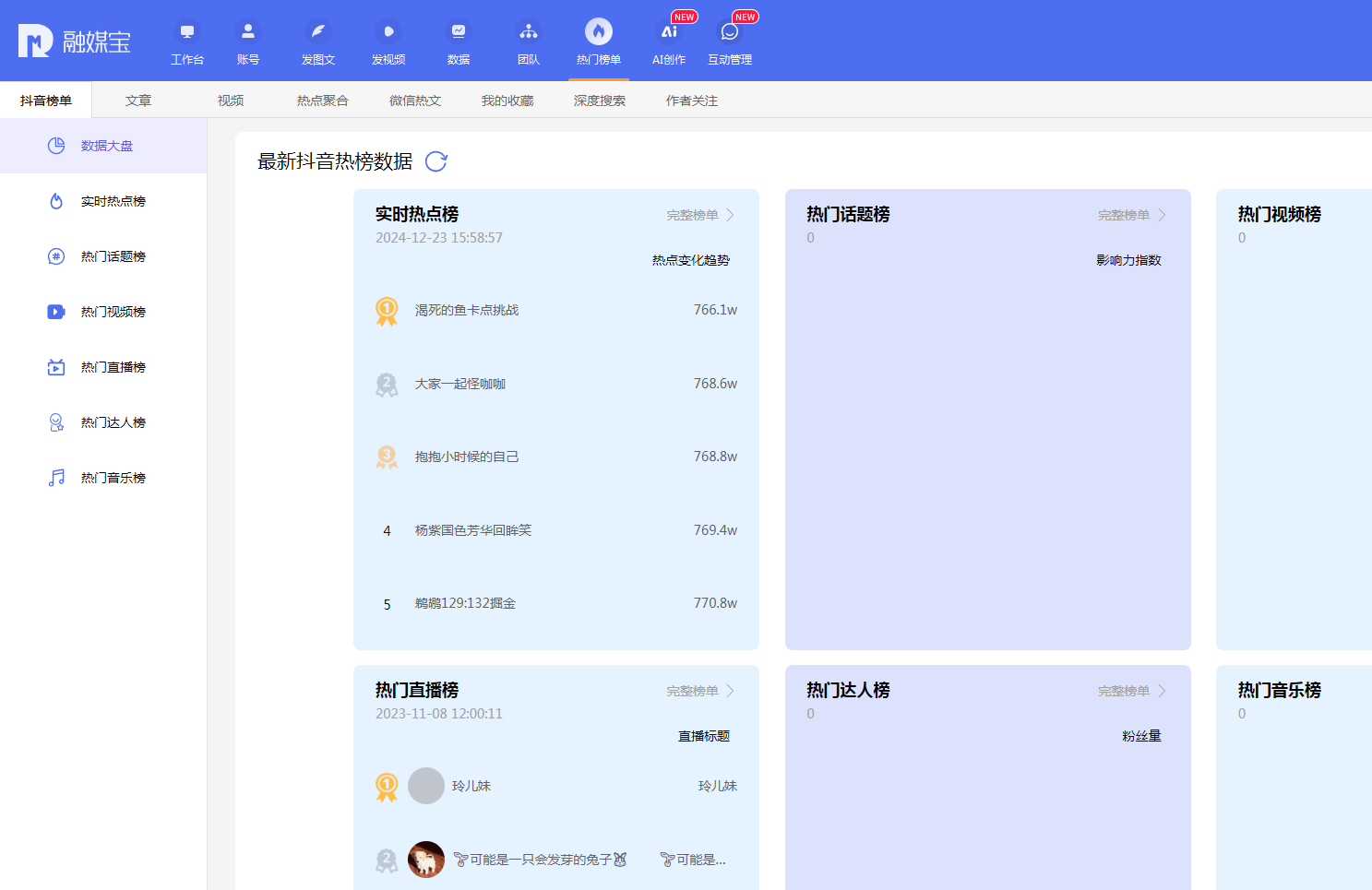Viewport: 1372px width, 890px height.
Task: Switch to the 我的收藏 tab
Action: coord(507,101)
